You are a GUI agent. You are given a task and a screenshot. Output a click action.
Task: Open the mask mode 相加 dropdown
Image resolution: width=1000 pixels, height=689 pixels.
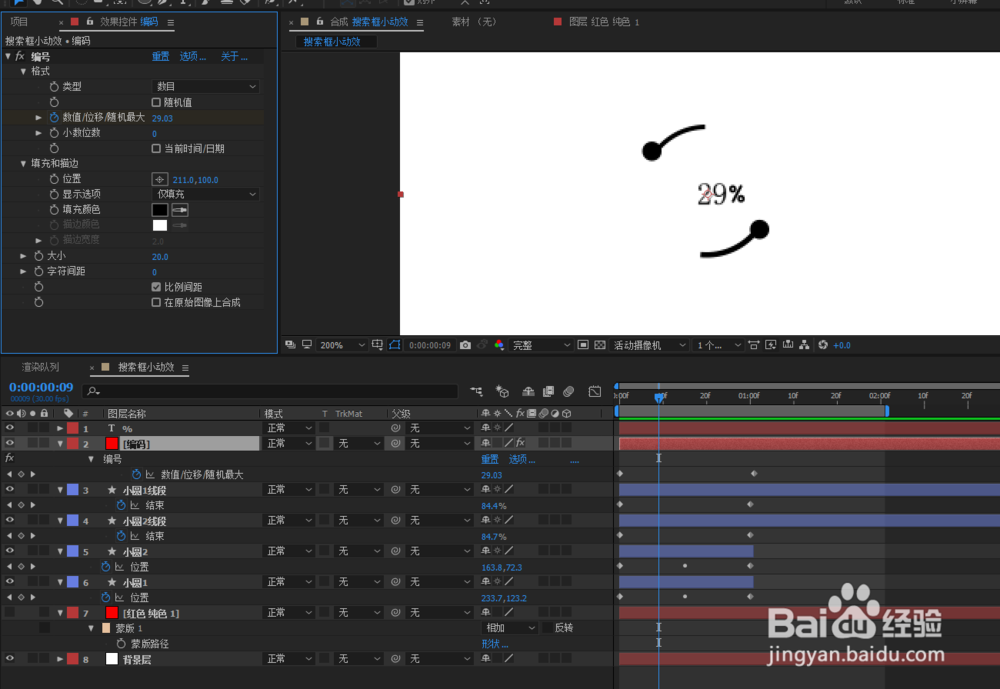pyautogui.click(x=510, y=628)
